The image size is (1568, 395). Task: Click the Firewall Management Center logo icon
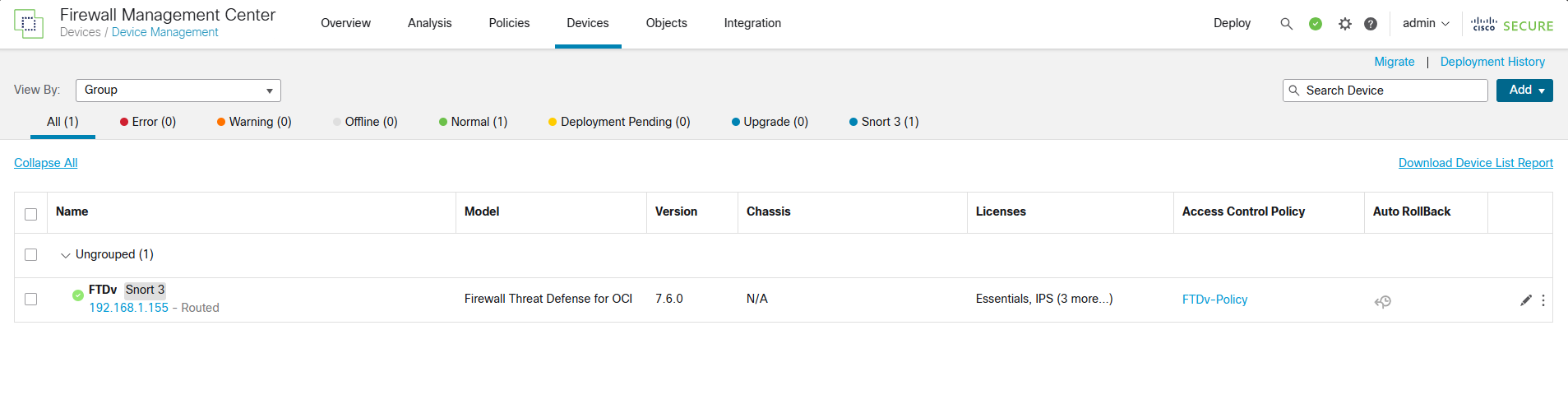pyautogui.click(x=29, y=24)
